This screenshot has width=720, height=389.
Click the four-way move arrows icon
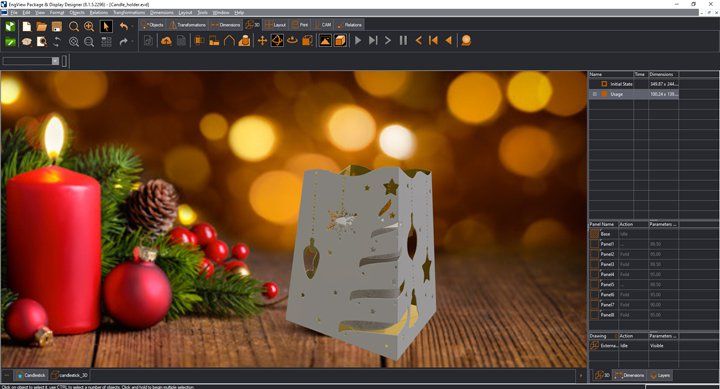(262, 41)
